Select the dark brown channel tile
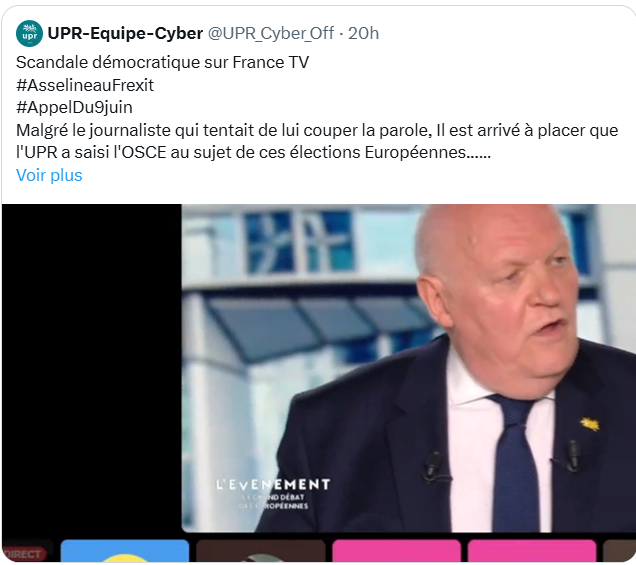This screenshot has width=636, height=565. [x=261, y=551]
